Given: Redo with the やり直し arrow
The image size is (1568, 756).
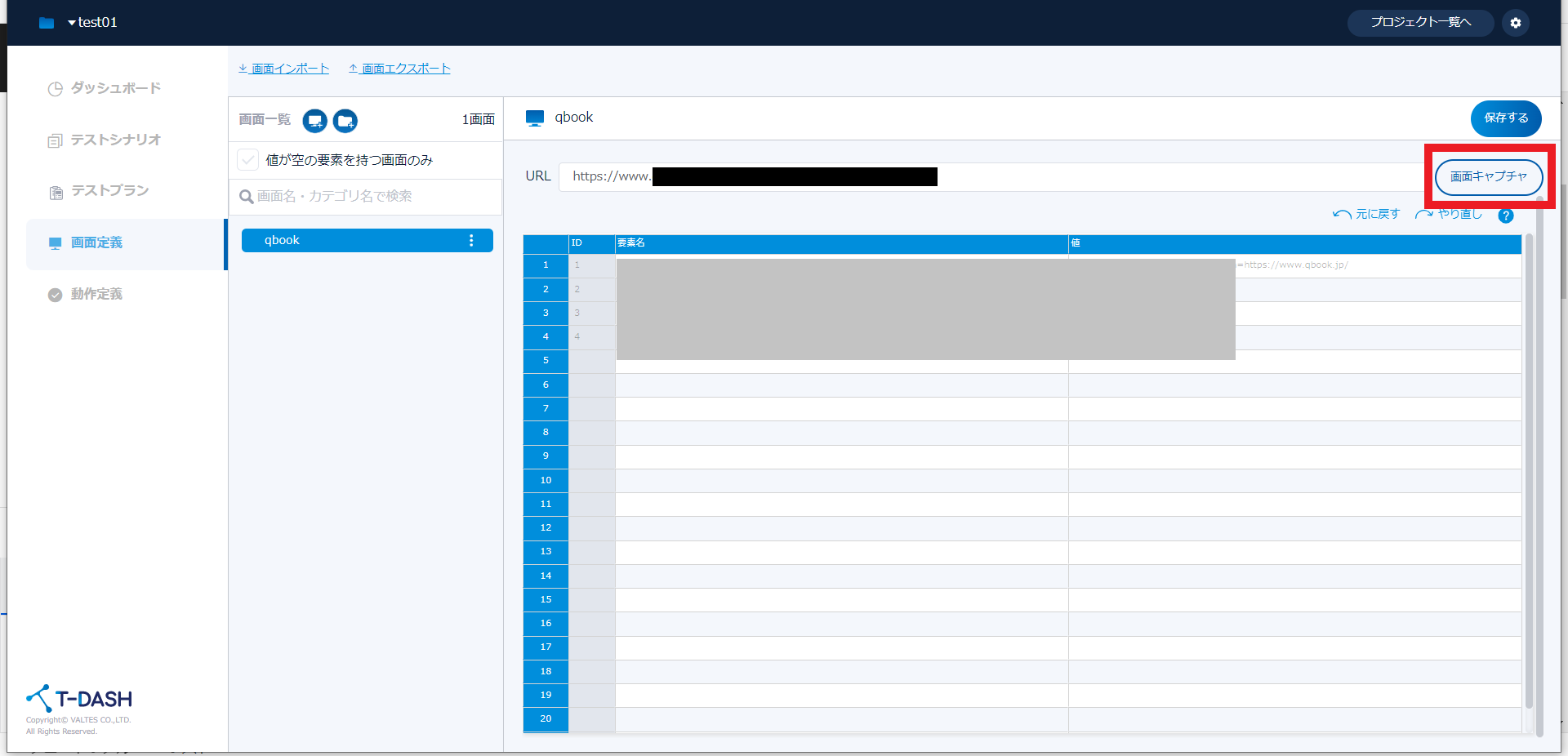Looking at the screenshot, I should (1449, 214).
